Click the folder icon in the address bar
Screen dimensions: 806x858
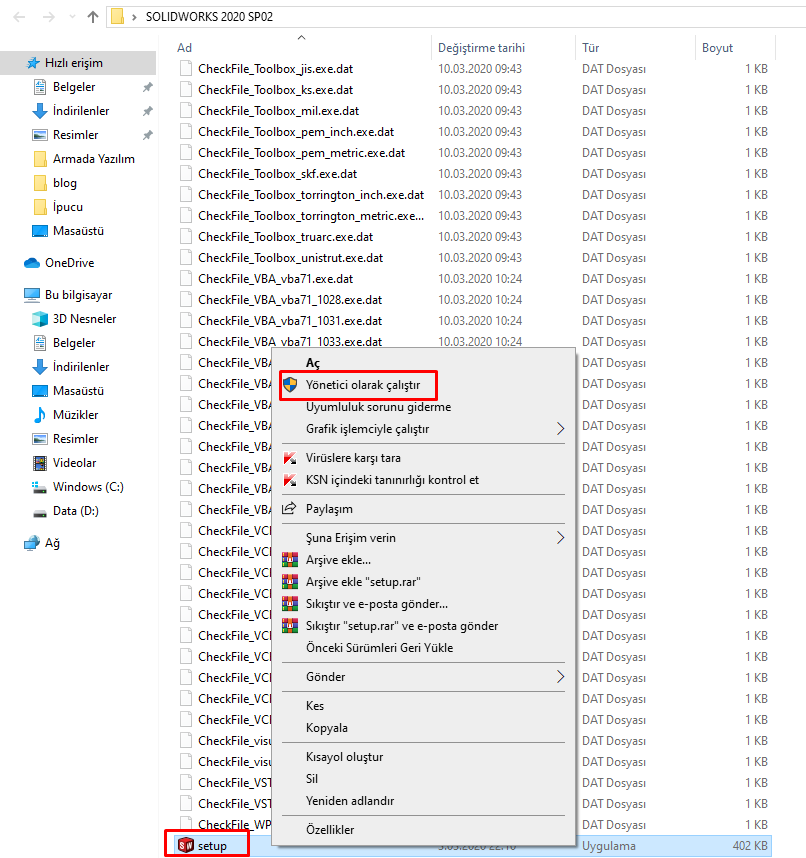117,16
